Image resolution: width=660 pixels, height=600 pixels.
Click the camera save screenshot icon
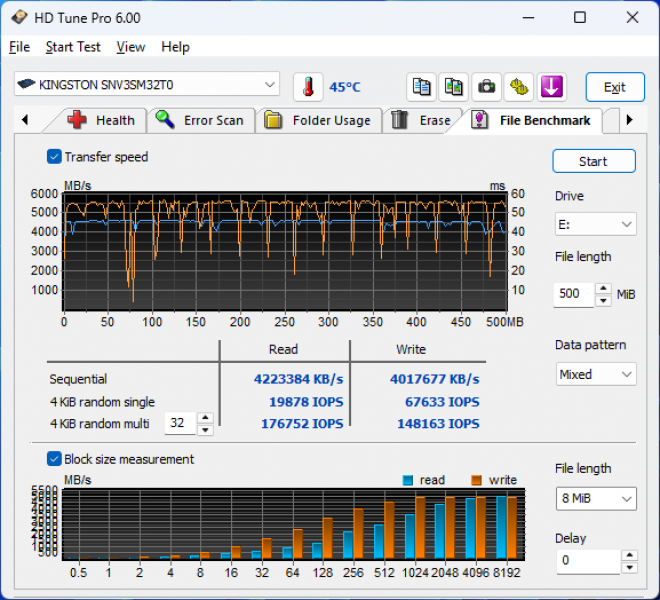point(486,87)
